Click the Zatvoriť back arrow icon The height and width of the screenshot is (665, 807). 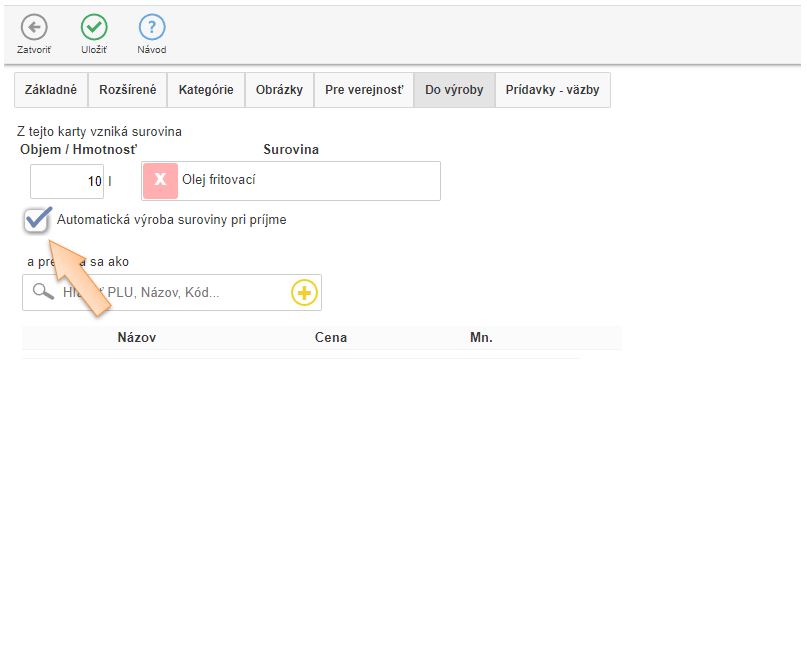tap(34, 28)
